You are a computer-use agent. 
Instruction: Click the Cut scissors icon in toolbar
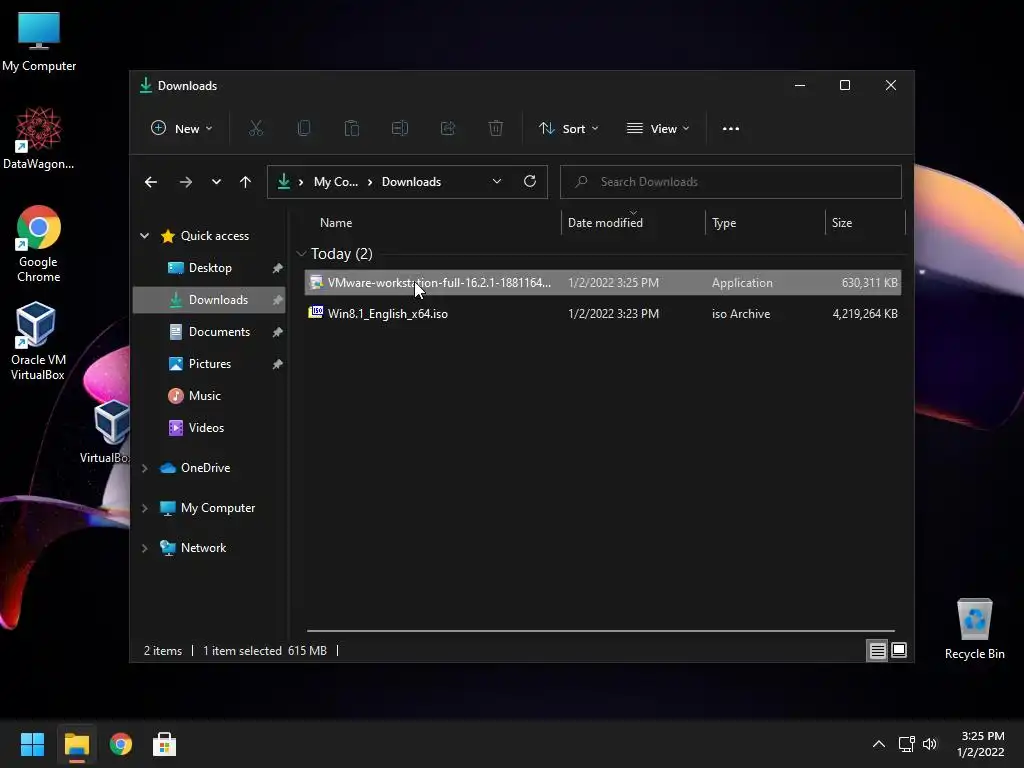click(x=255, y=129)
